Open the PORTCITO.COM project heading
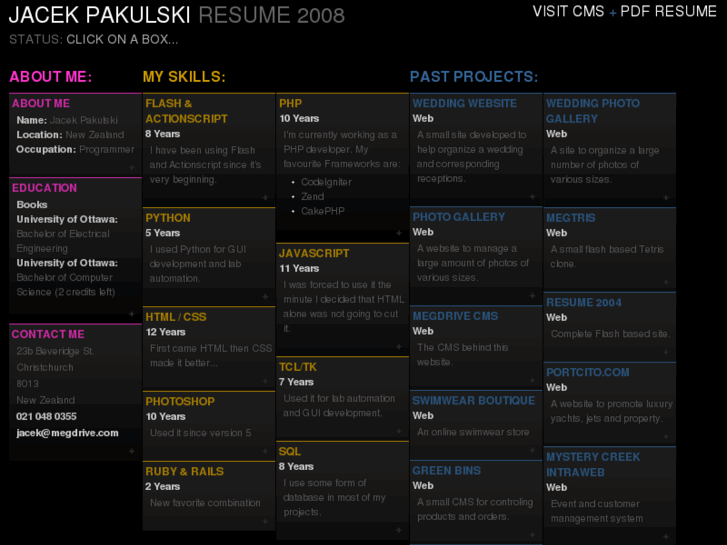 [588, 372]
